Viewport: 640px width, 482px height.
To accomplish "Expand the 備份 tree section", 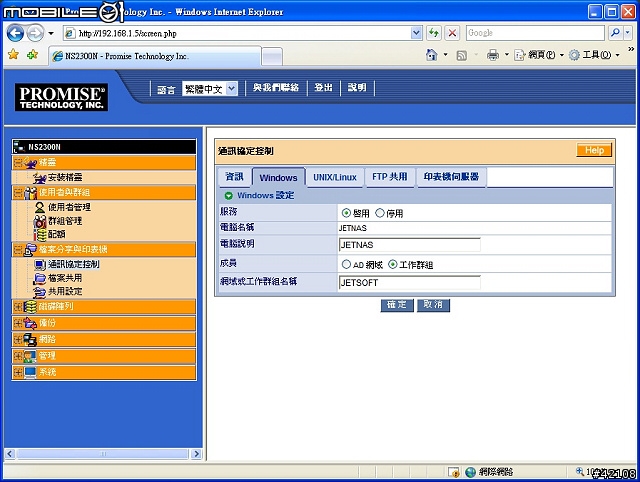I will coord(18,323).
